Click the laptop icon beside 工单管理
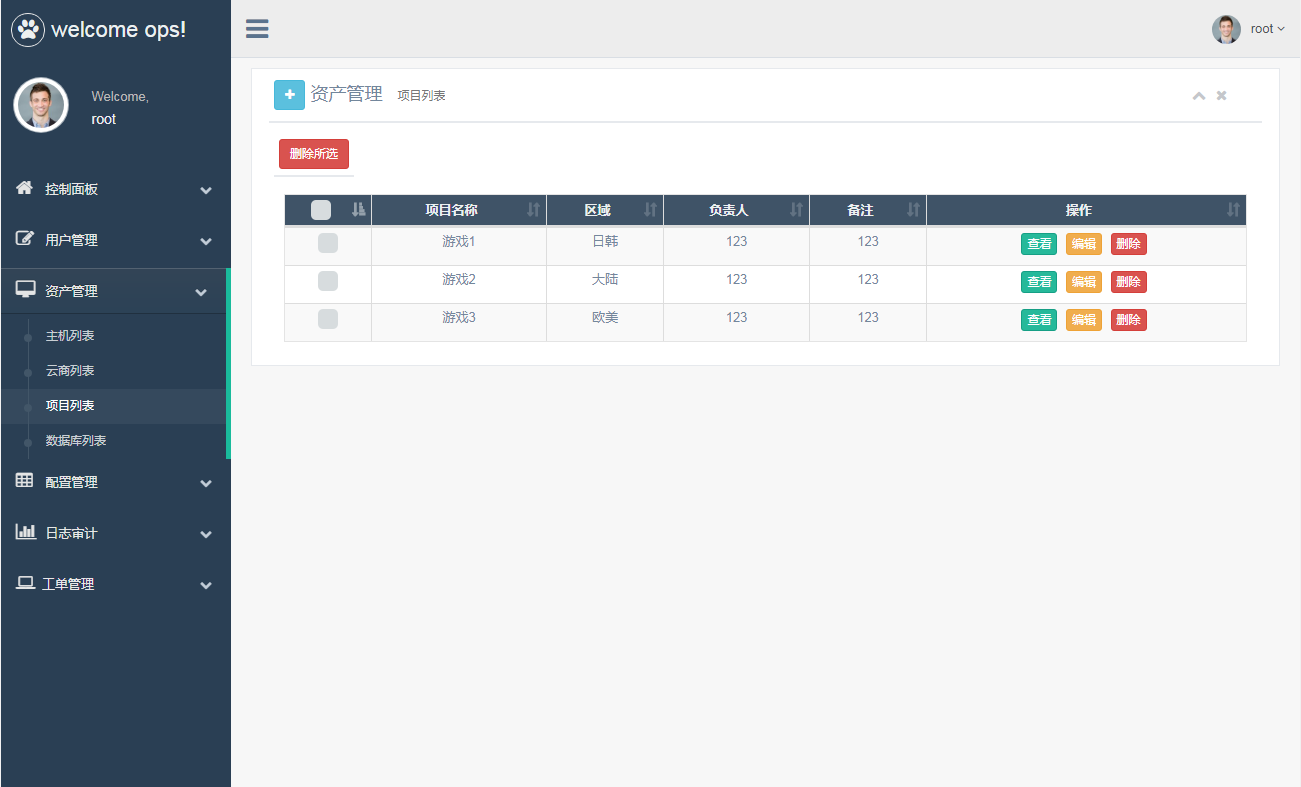The height and width of the screenshot is (787, 1301). tap(25, 583)
